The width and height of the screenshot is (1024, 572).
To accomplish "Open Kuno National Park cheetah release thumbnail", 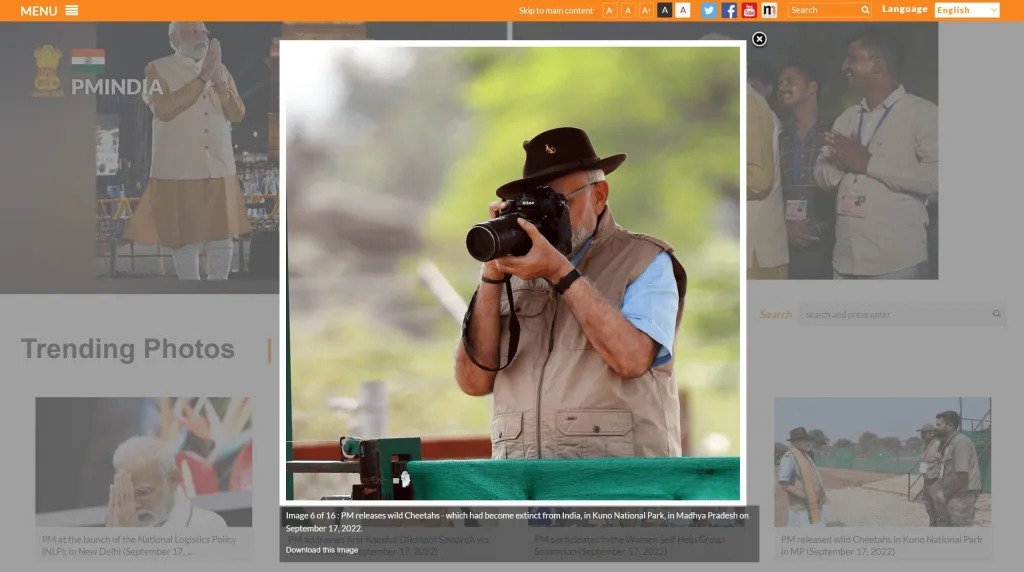I will 882,462.
